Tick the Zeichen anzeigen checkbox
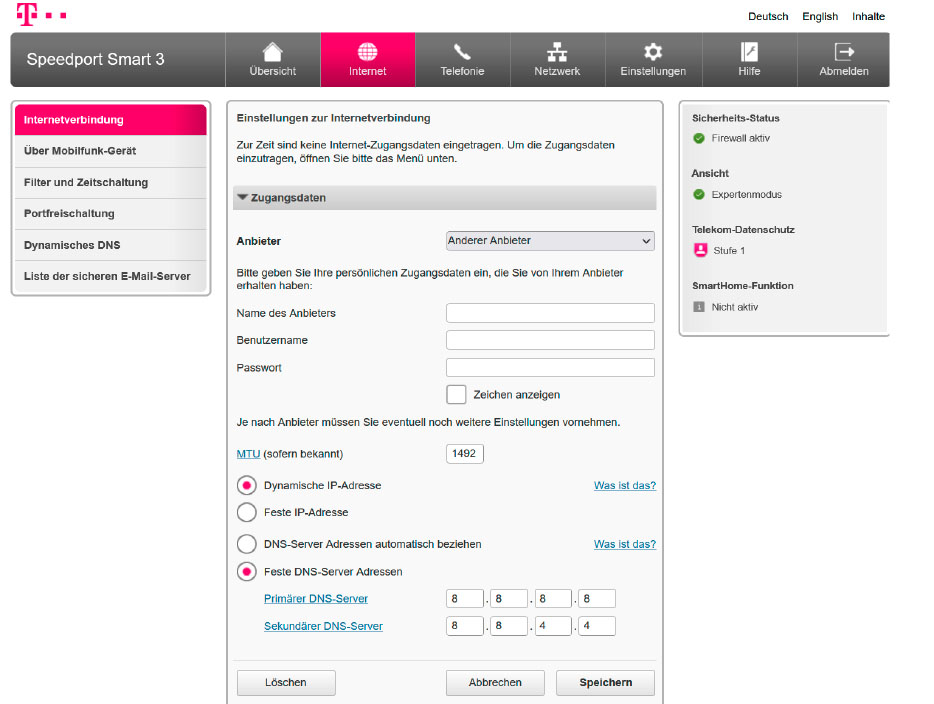The width and height of the screenshot is (934, 704). tap(456, 394)
